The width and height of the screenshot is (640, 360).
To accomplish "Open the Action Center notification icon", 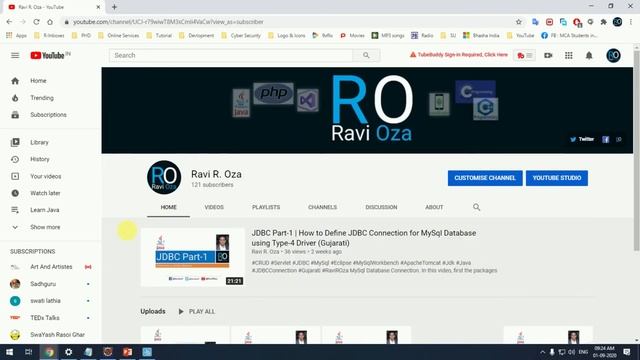I will click(x=627, y=352).
